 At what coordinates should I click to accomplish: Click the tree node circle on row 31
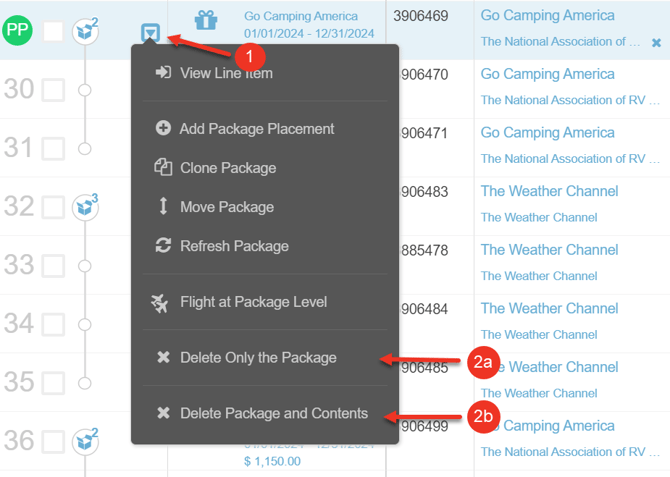tap(85, 149)
